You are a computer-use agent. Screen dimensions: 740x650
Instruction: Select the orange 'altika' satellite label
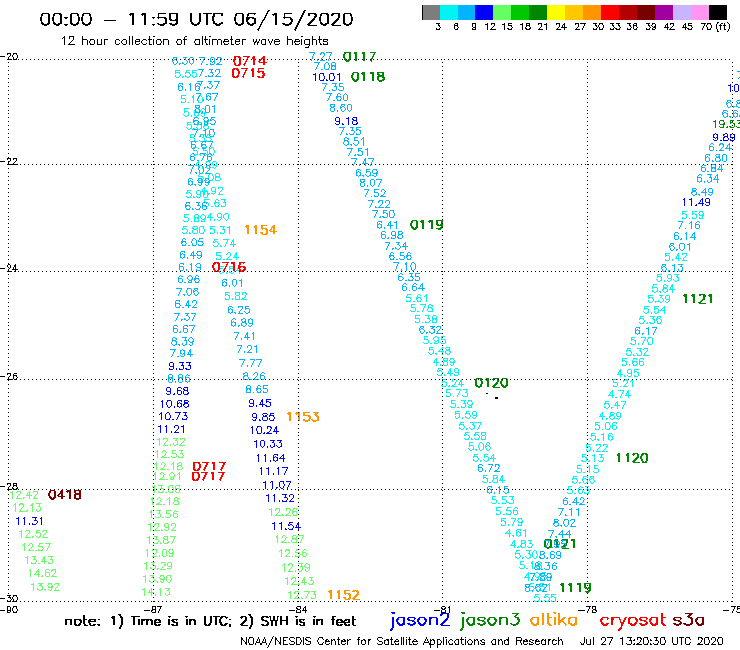[554, 620]
